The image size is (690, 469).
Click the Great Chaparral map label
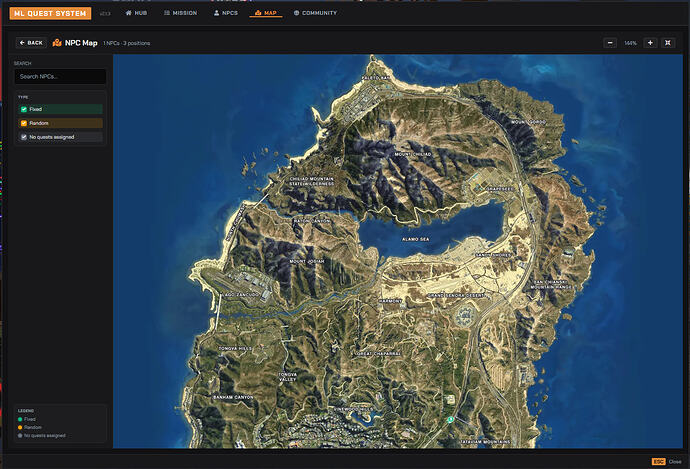[378, 354]
